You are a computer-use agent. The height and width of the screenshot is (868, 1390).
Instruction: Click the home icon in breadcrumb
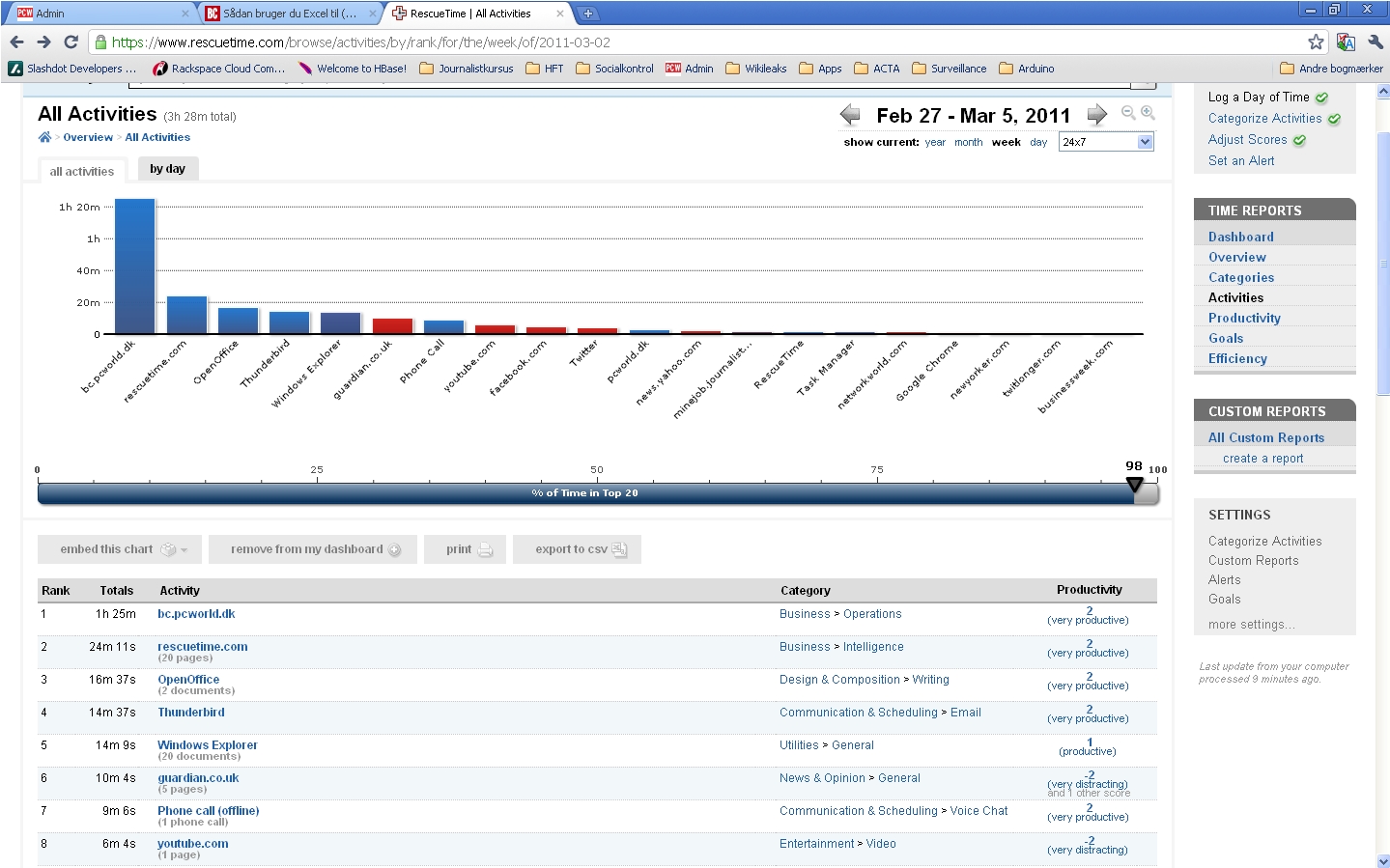44,137
